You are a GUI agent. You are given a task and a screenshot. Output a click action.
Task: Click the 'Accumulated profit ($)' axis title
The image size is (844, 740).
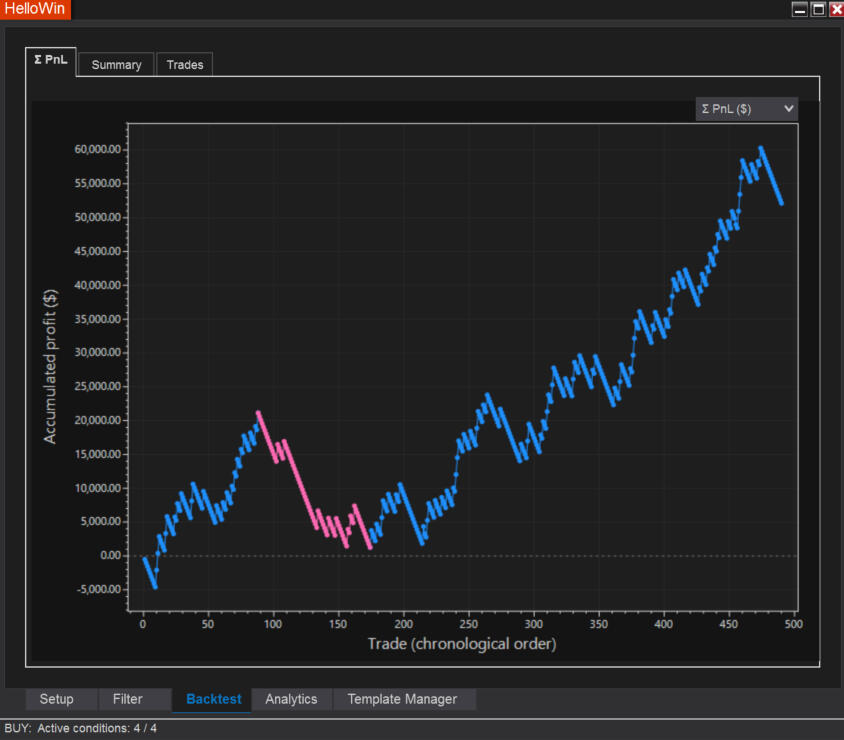[51, 366]
